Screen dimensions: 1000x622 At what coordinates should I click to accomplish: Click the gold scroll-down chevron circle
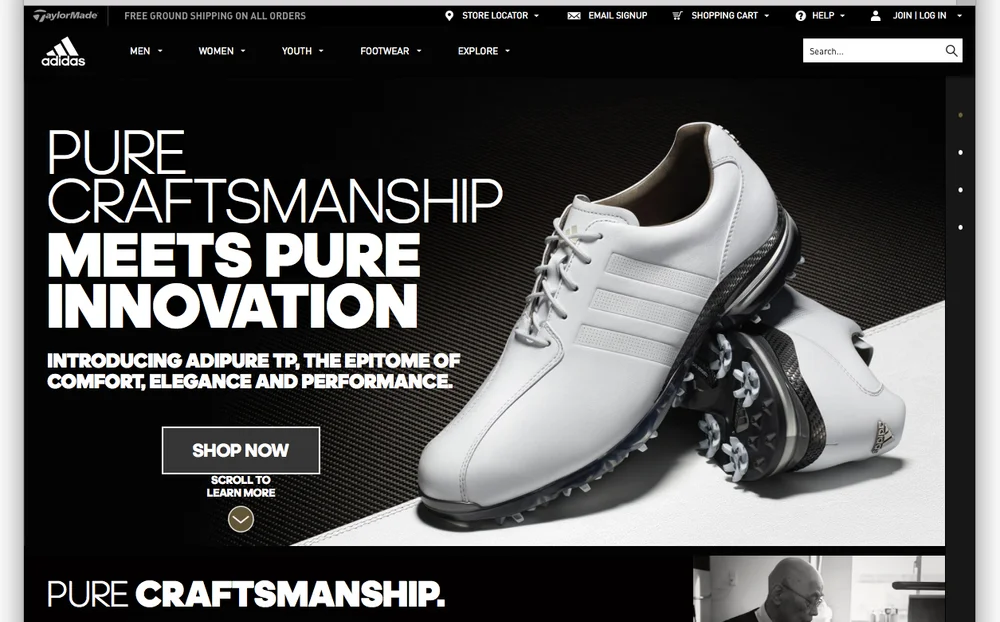(x=241, y=519)
